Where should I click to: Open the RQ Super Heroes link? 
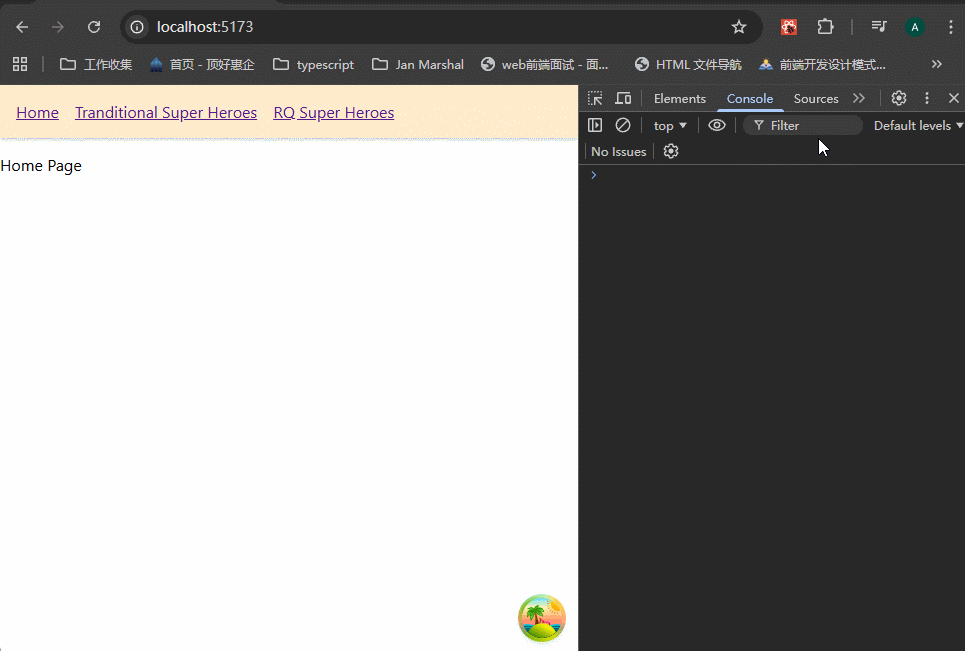pos(333,113)
